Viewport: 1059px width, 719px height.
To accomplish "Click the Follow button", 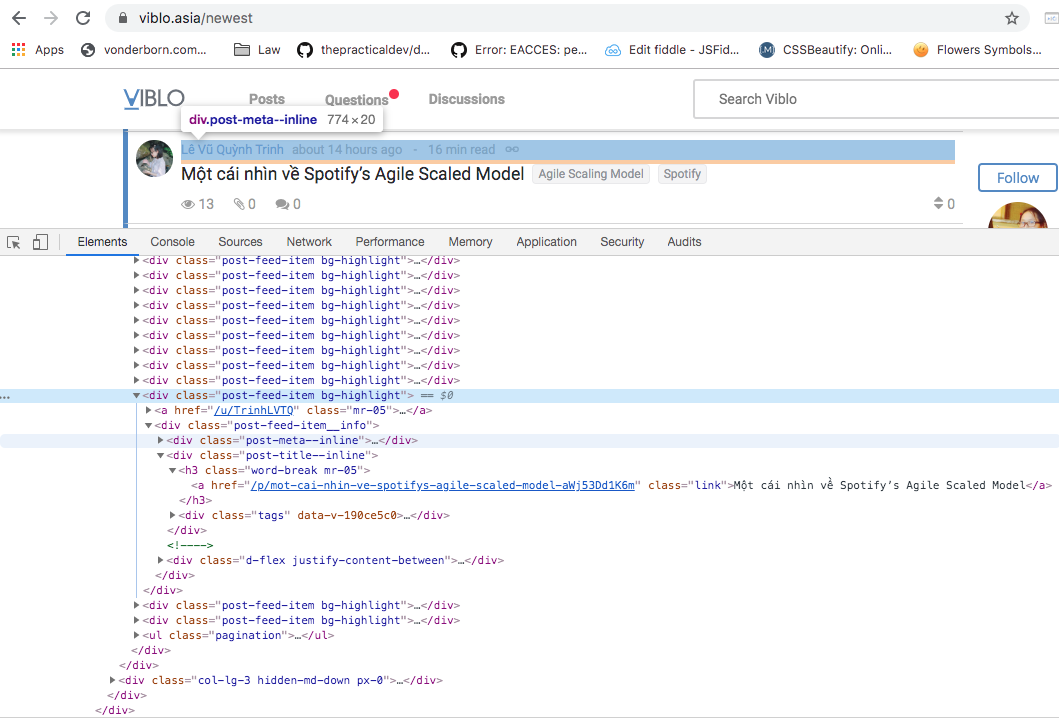I will (x=1017, y=178).
